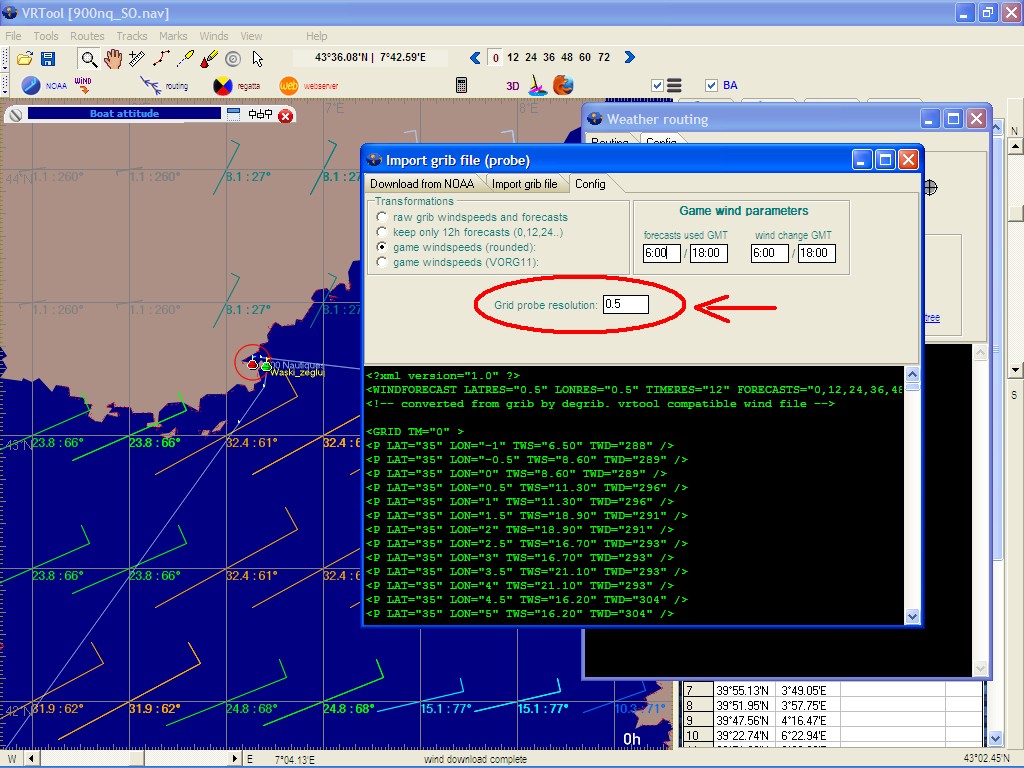
Task: Click the Grid probe resolution field
Action: (625, 304)
